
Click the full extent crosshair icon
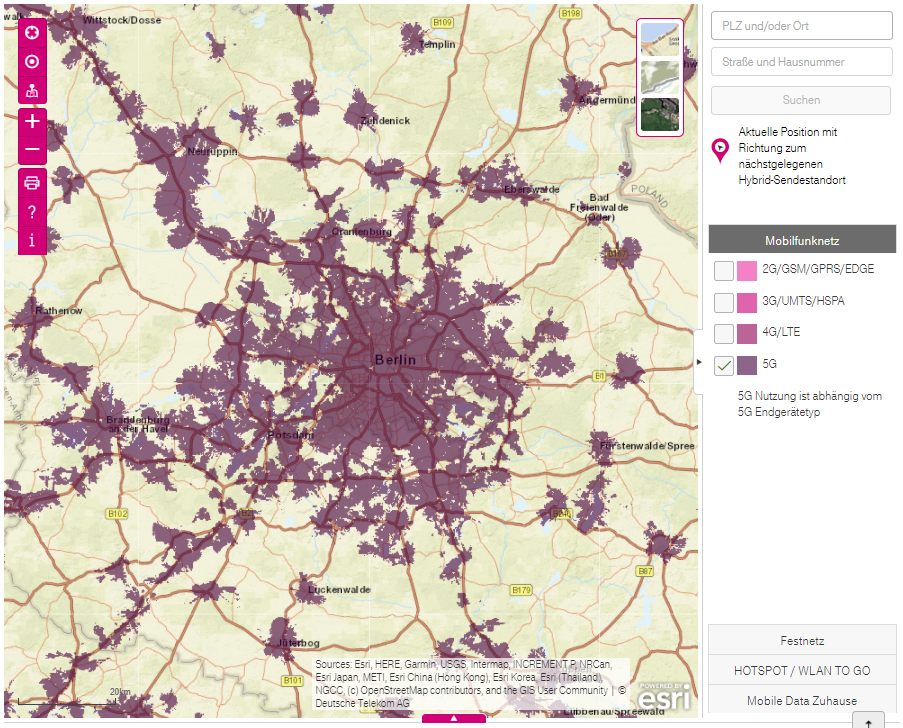coord(32,33)
